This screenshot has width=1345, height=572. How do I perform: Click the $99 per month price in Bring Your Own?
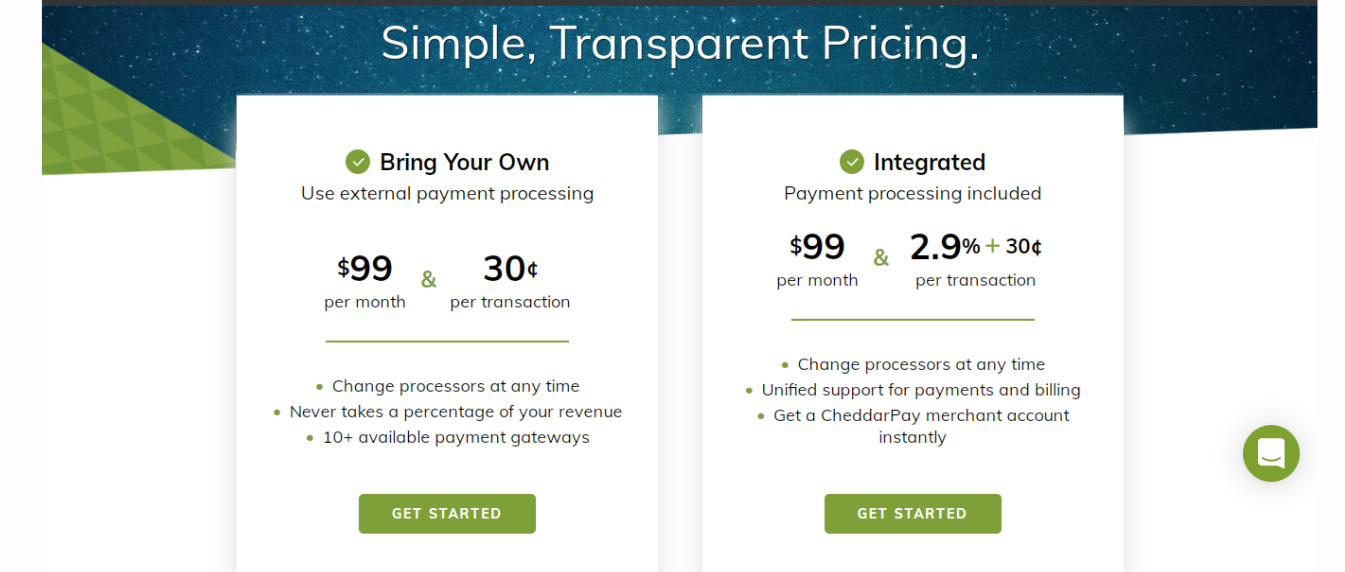(365, 280)
